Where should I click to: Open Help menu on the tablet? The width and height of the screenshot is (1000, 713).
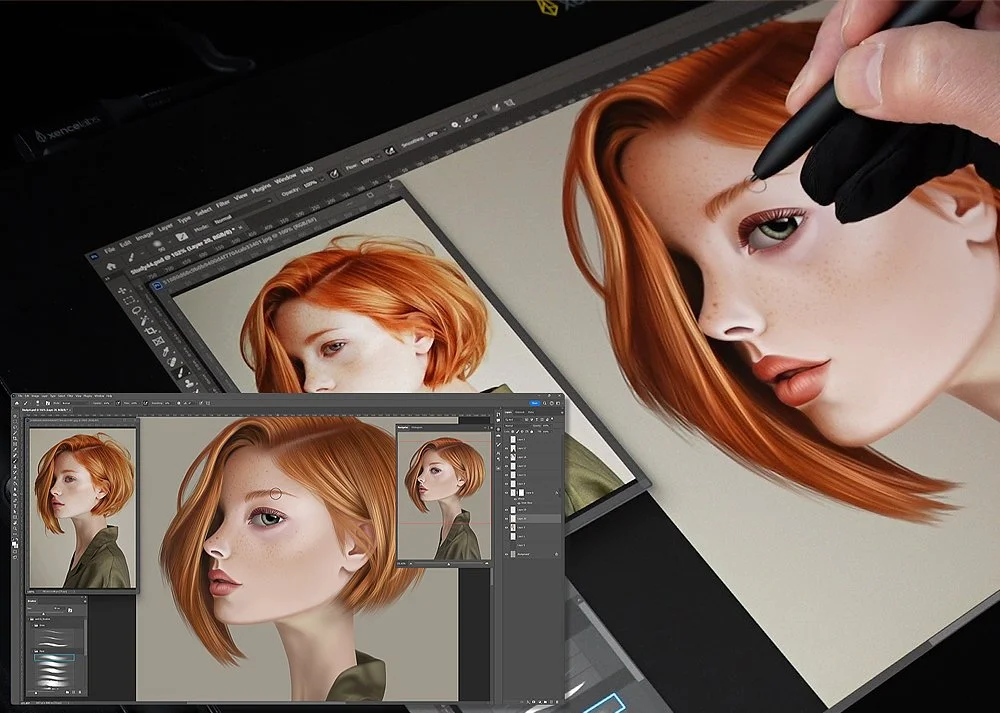(306, 170)
